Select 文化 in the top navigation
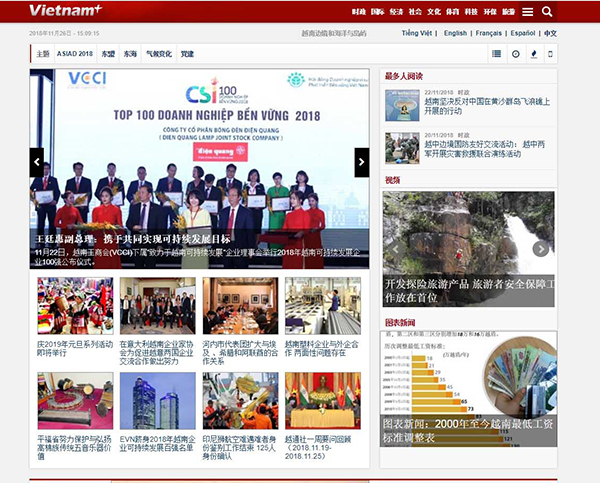The image size is (600, 483). (x=433, y=12)
